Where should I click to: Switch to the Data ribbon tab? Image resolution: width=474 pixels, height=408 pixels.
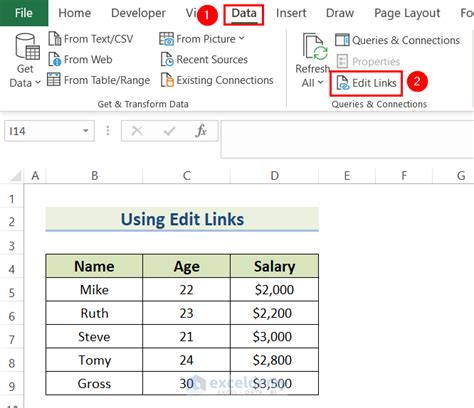pyautogui.click(x=244, y=14)
